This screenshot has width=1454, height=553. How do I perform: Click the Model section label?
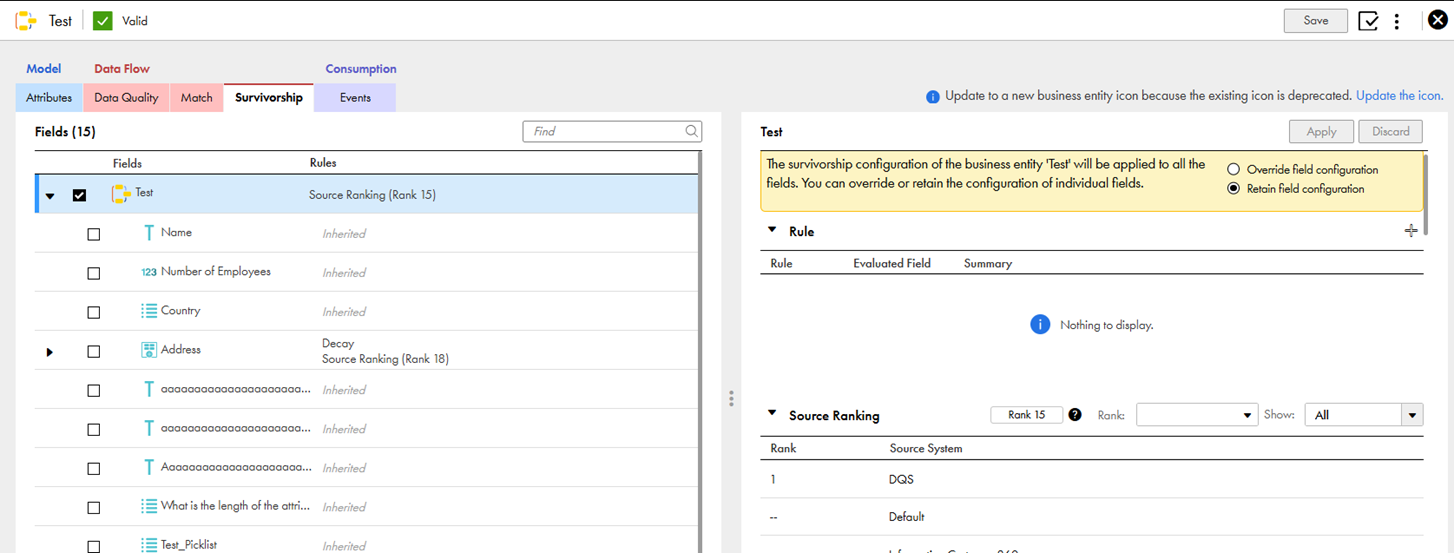(x=44, y=69)
